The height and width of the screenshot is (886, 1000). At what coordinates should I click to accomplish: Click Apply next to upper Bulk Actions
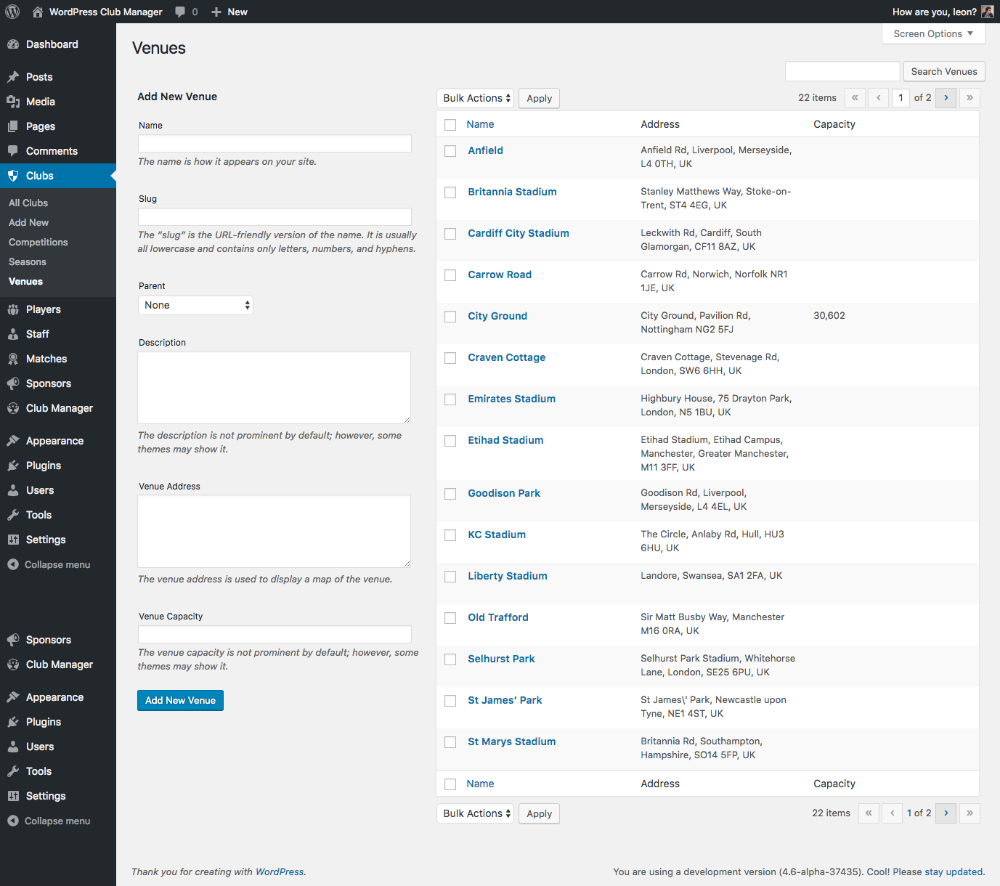539,98
